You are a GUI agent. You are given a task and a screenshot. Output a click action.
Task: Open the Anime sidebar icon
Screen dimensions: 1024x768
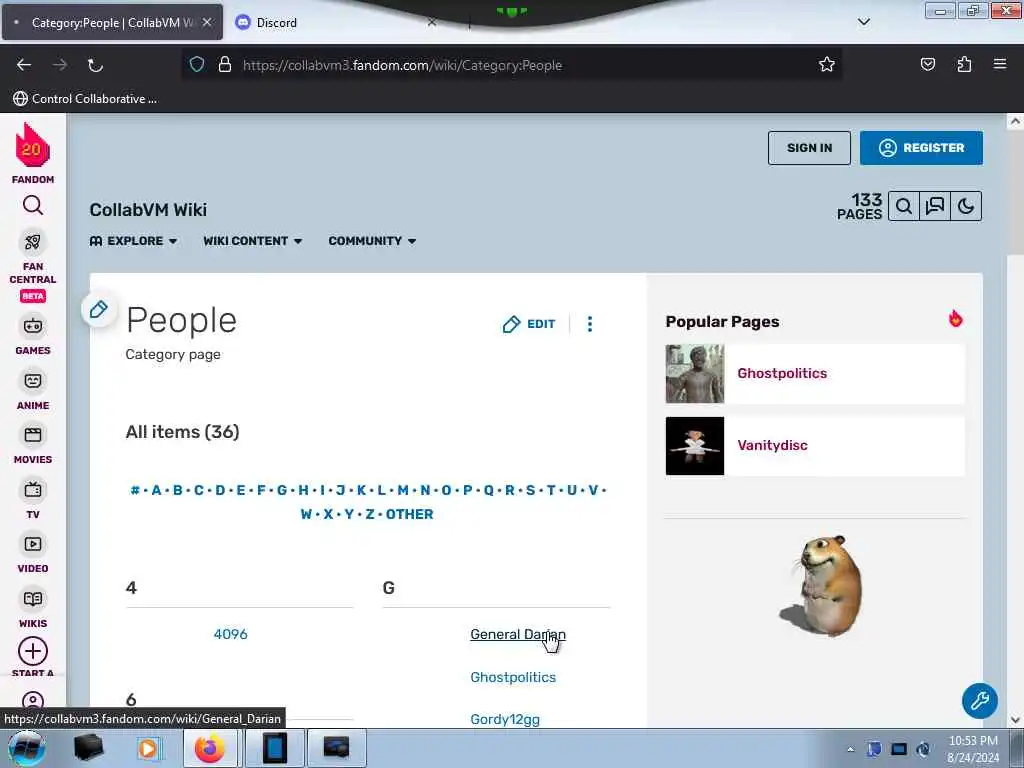[x=33, y=381]
